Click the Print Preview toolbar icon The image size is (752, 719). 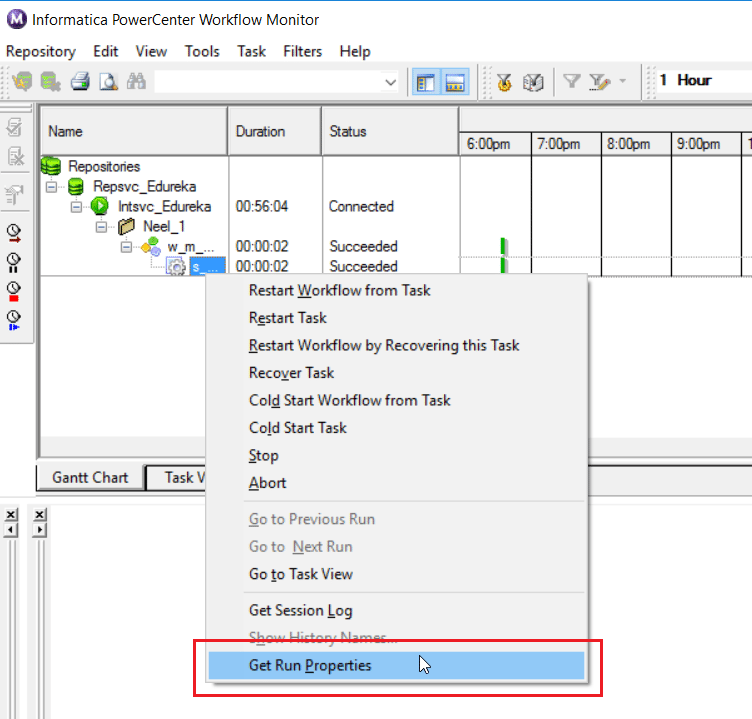pos(108,82)
